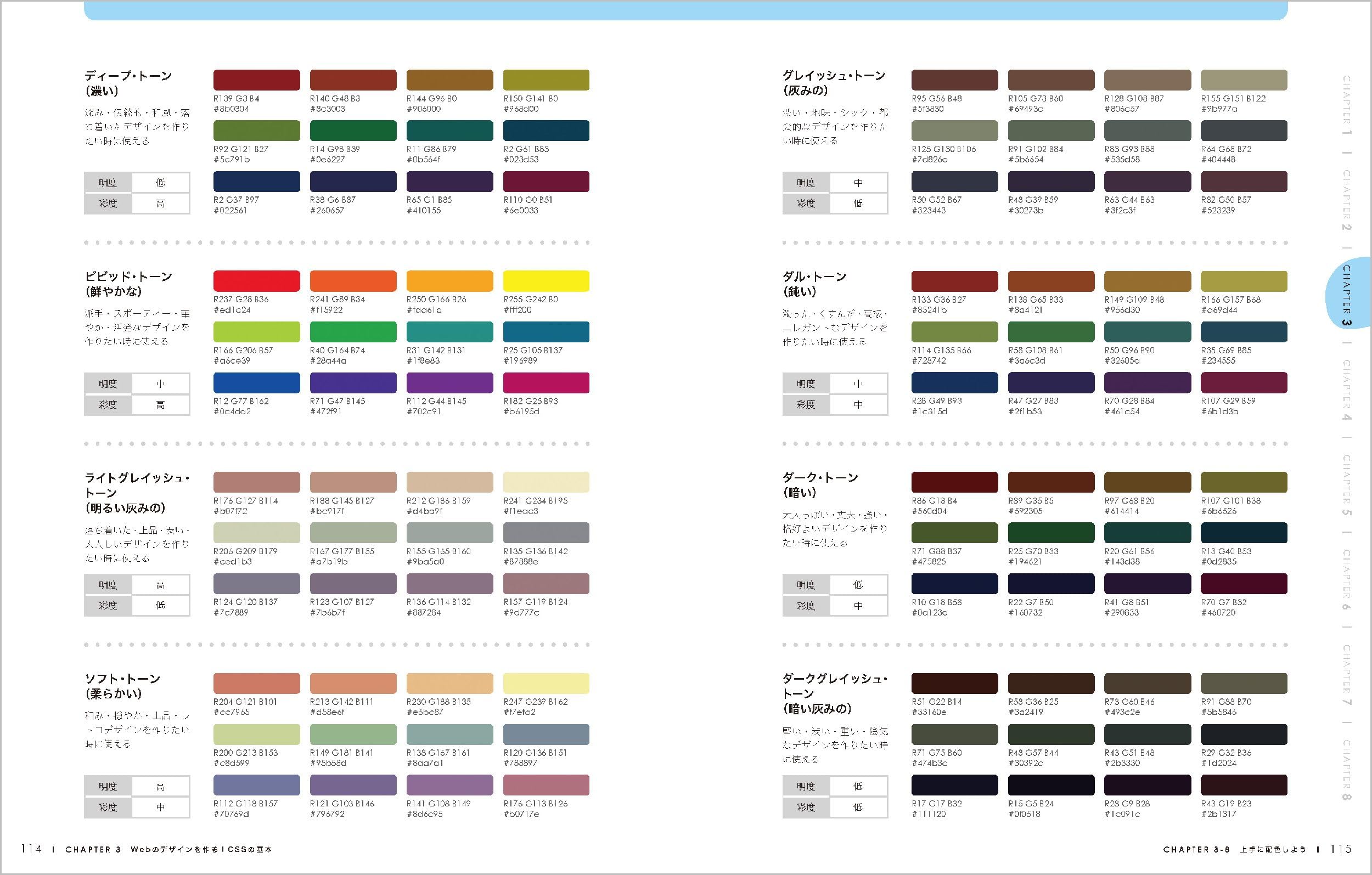Click the light cream swatch #f1eac3
1372x875 pixels.
pos(546,482)
